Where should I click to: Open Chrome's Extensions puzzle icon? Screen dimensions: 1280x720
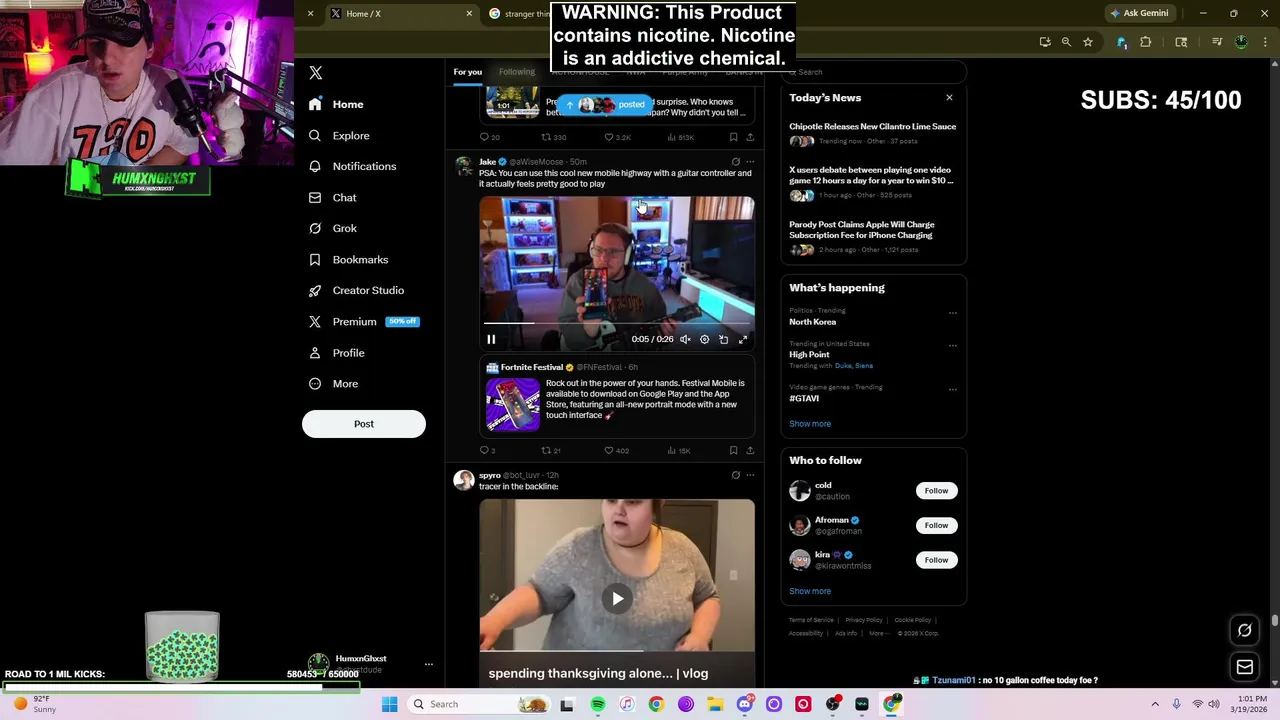(x=1146, y=42)
